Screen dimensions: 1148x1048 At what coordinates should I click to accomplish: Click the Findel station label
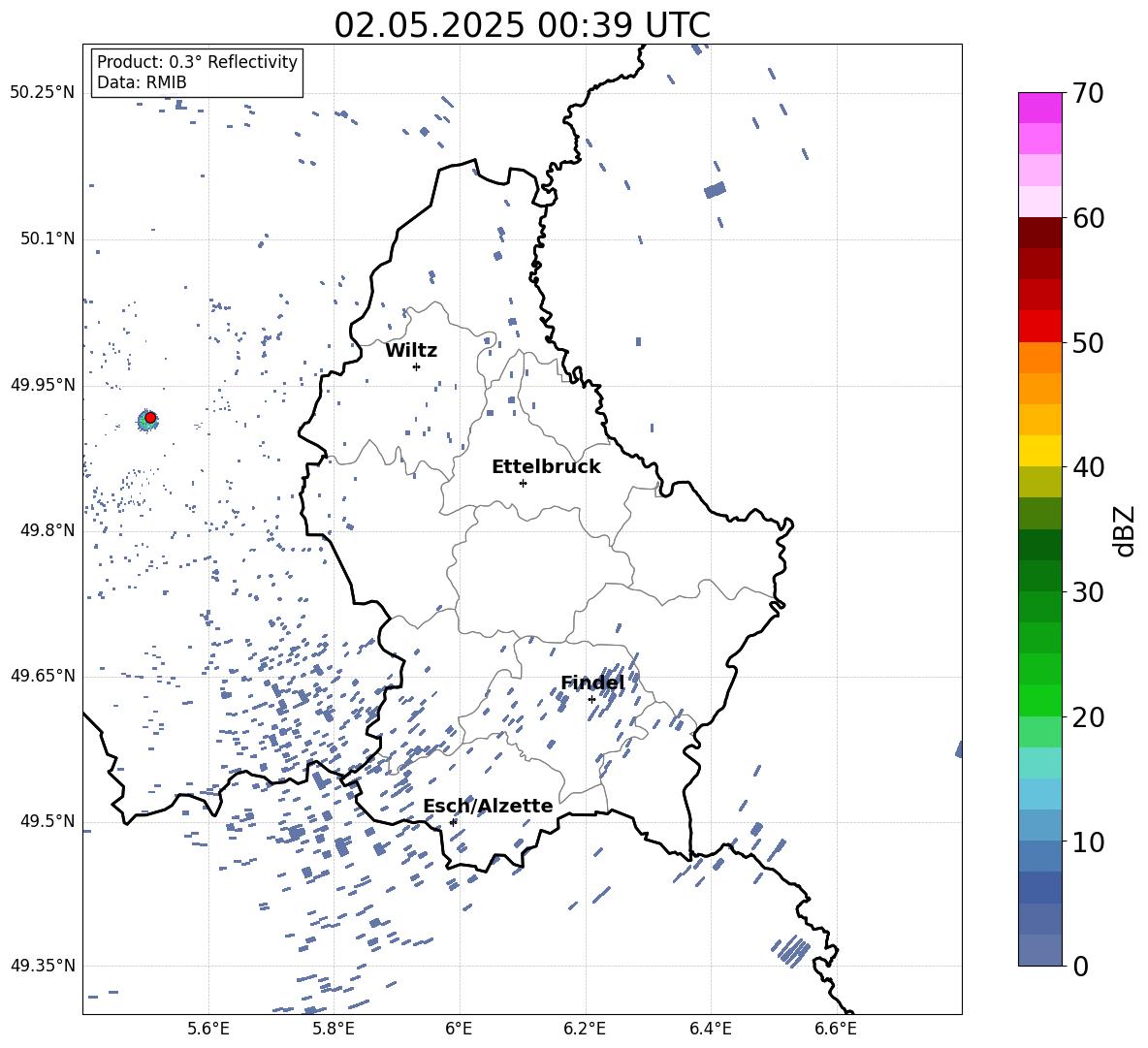coord(592,683)
